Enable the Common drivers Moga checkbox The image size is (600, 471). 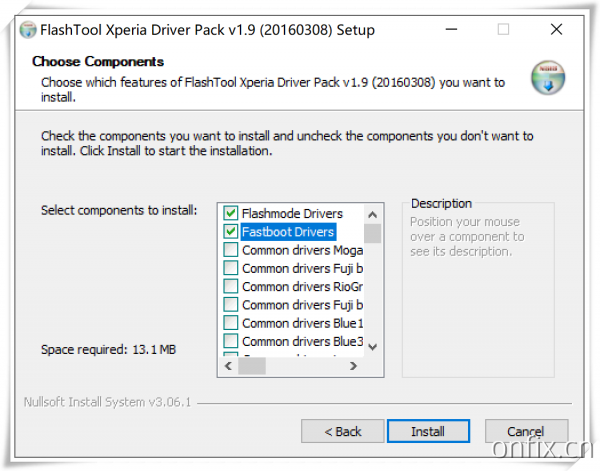tap(231, 250)
